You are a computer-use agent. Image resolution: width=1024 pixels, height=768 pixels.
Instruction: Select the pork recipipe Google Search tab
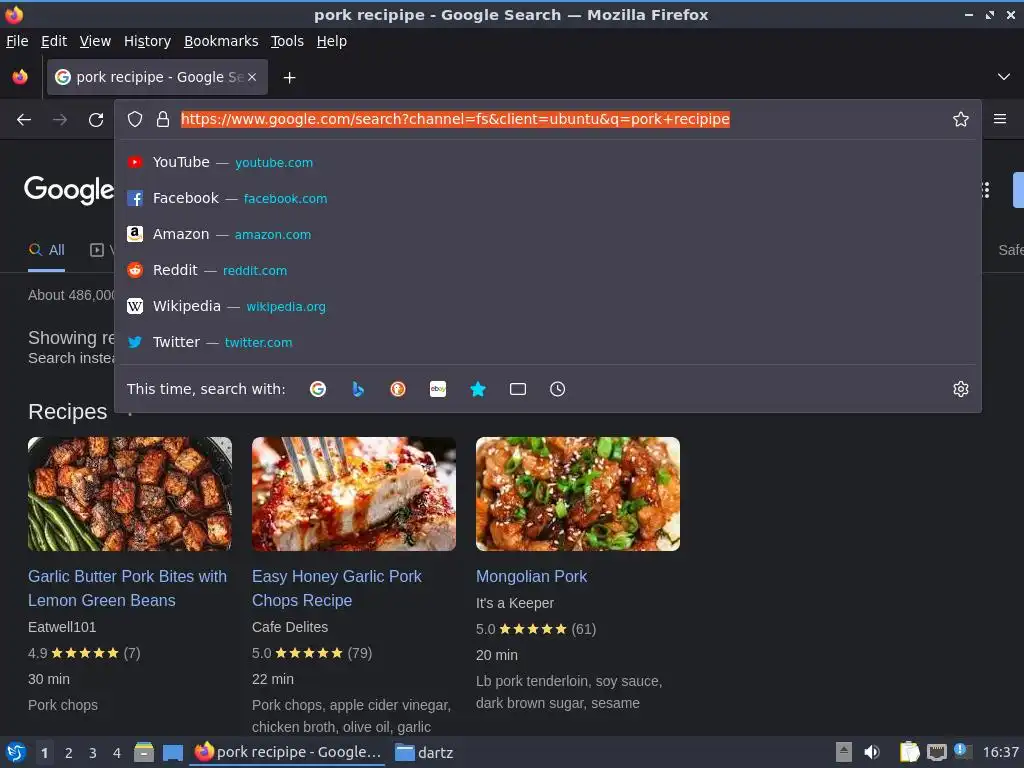[x=157, y=77]
